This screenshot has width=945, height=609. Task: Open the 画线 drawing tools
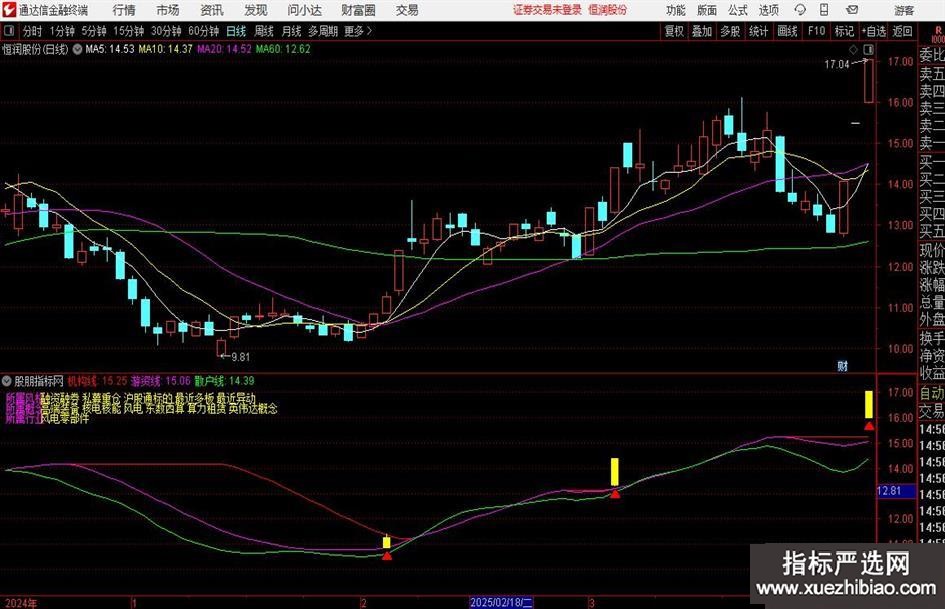[x=787, y=31]
